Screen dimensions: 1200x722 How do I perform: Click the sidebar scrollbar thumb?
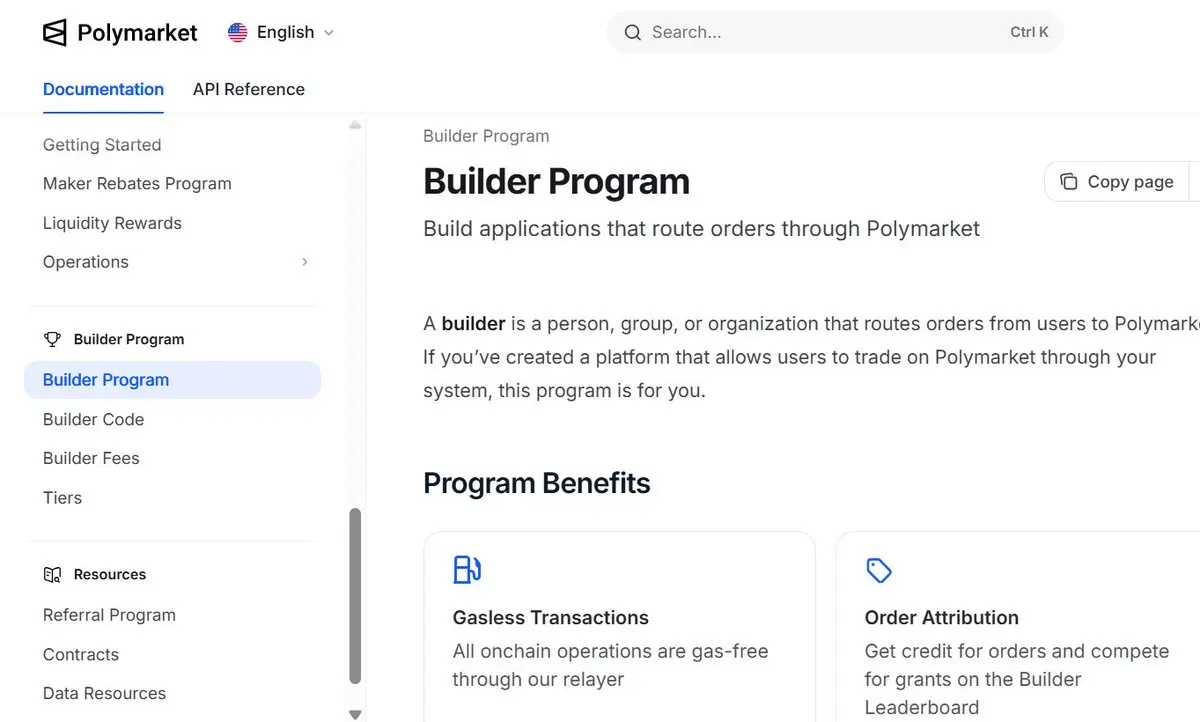pos(355,596)
